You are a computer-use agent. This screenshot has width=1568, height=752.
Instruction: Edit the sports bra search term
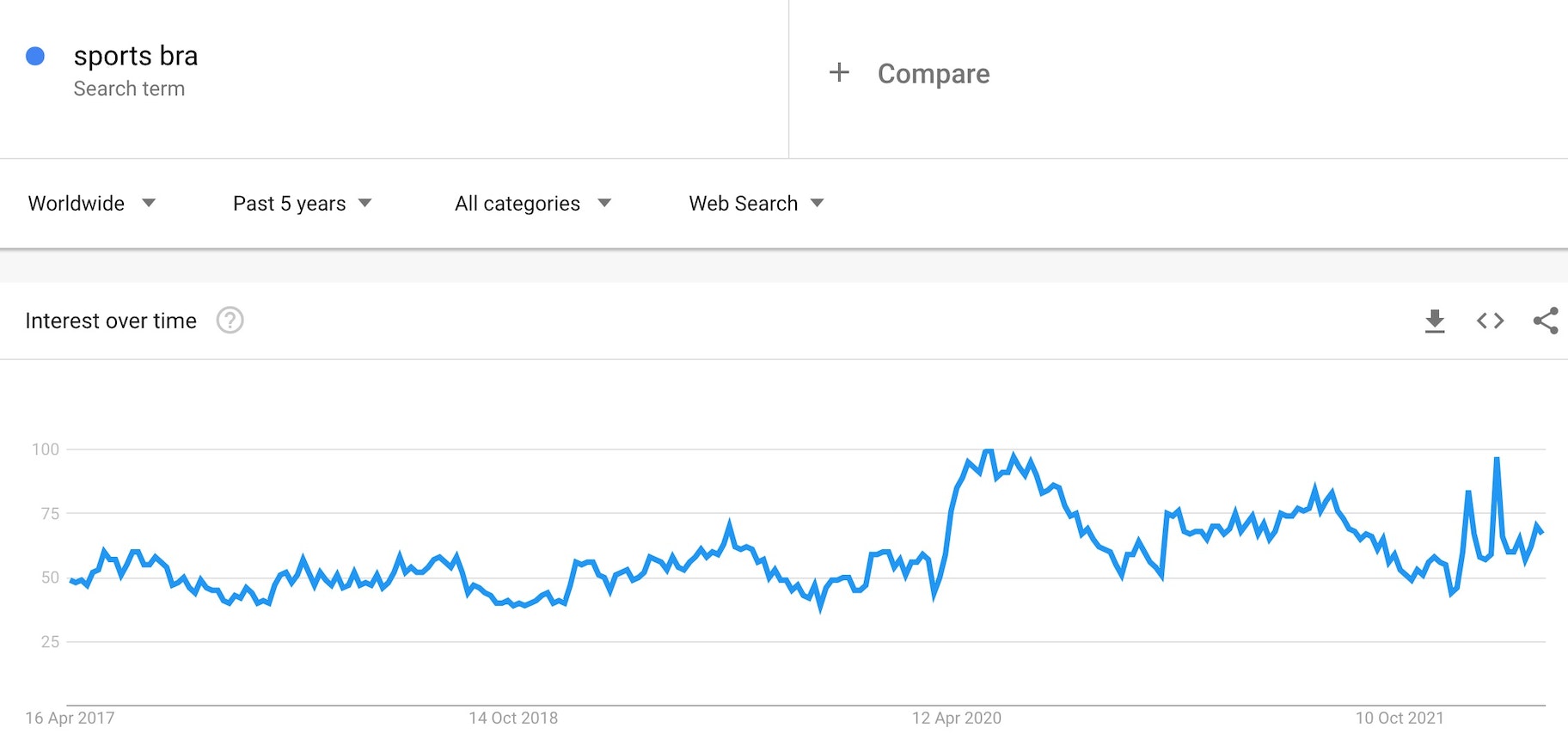click(136, 57)
